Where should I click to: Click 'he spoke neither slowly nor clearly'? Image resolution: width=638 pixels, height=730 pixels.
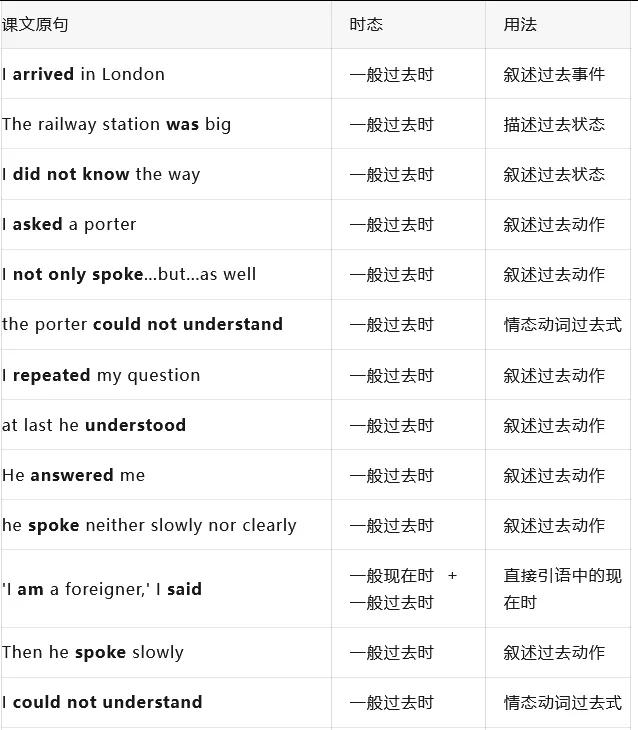coord(149,525)
